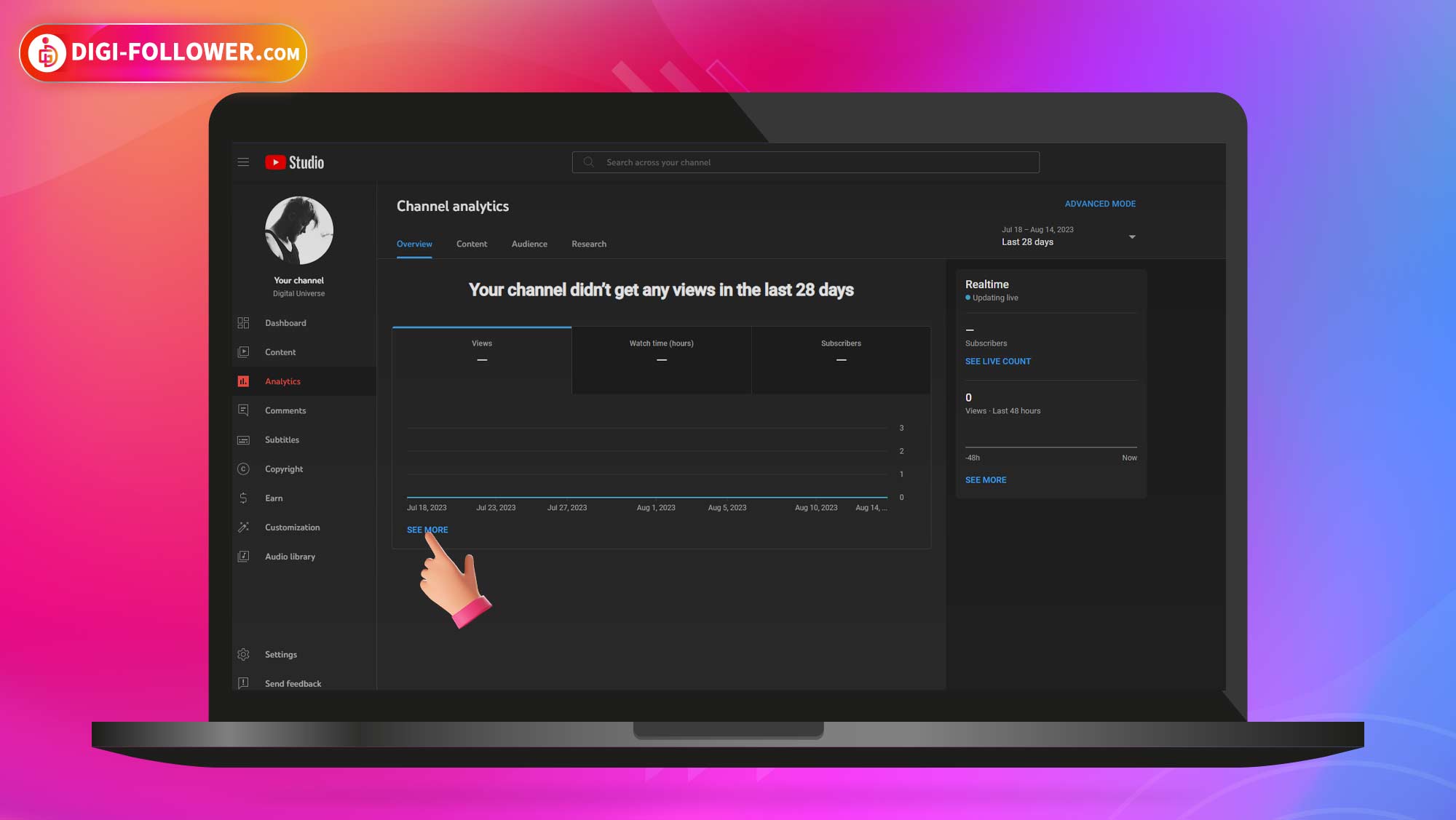The width and height of the screenshot is (1456, 820).
Task: Click 'Views · Last 48 hours' label
Action: tap(1002, 412)
